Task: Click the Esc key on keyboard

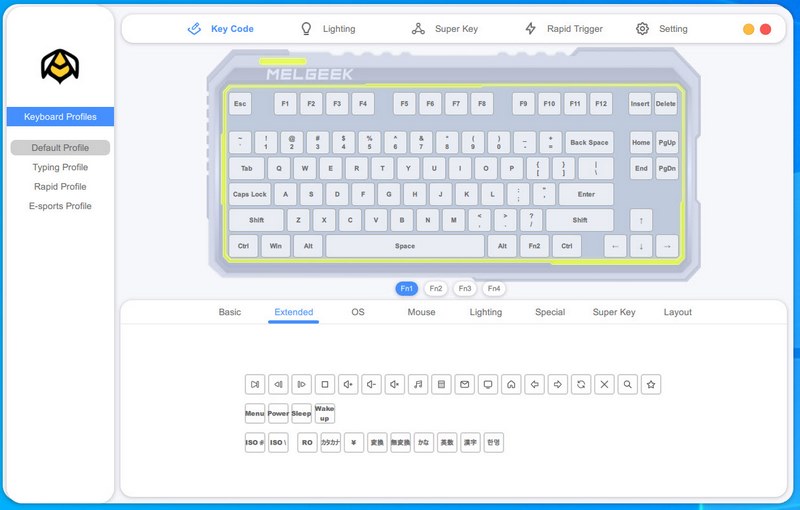Action: [x=240, y=104]
